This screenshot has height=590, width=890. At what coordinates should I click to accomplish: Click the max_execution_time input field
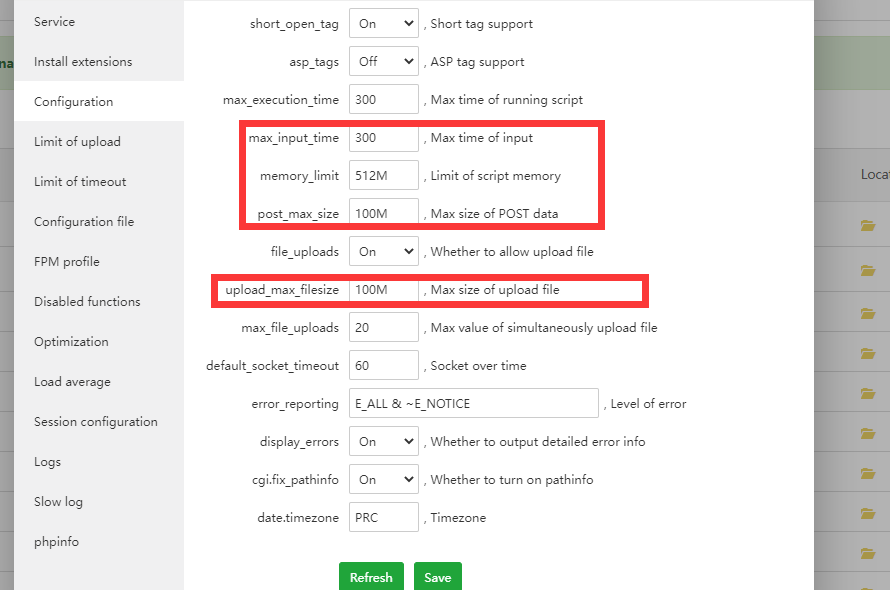pyautogui.click(x=383, y=100)
